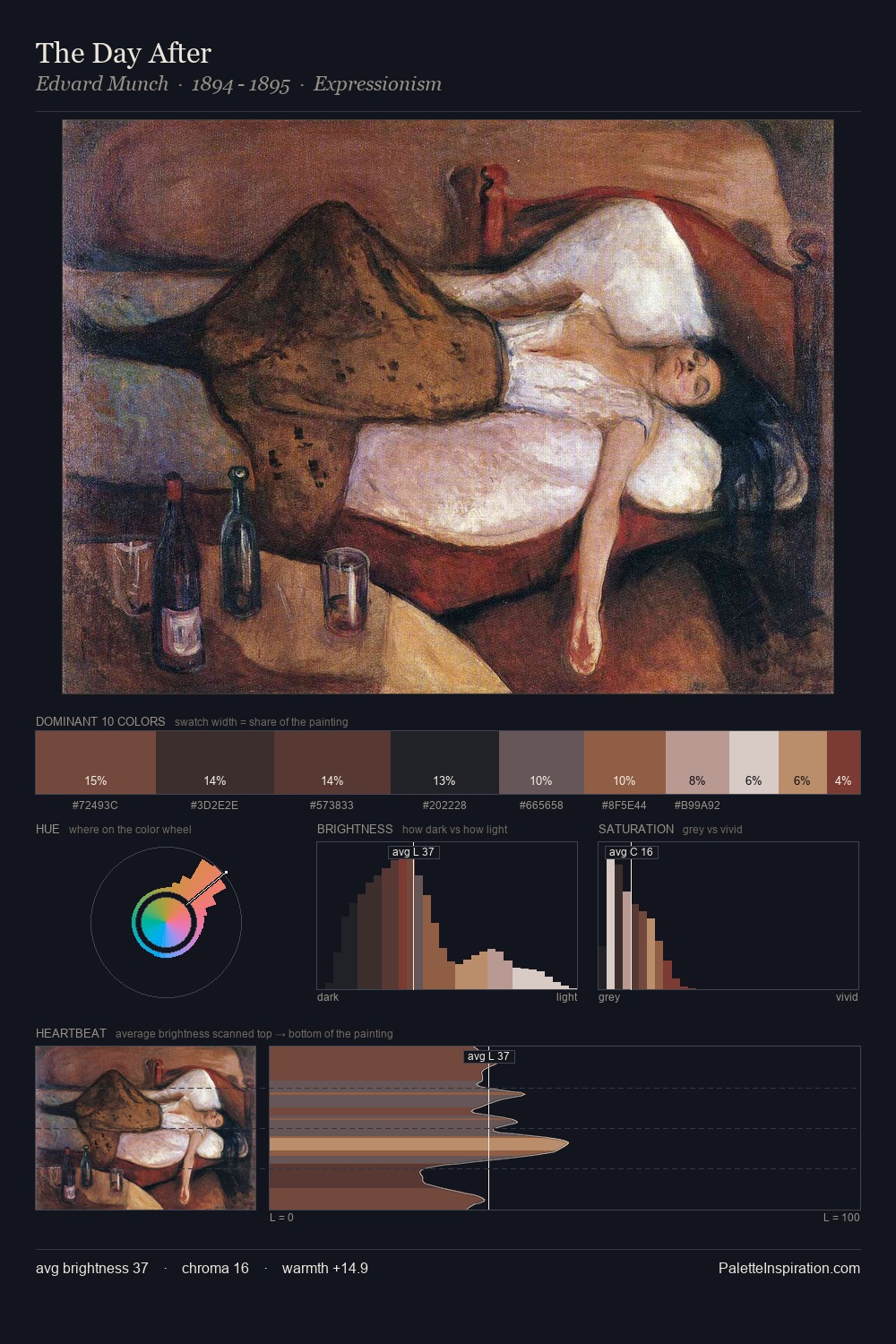Click the avg C 16 label

pos(631,852)
